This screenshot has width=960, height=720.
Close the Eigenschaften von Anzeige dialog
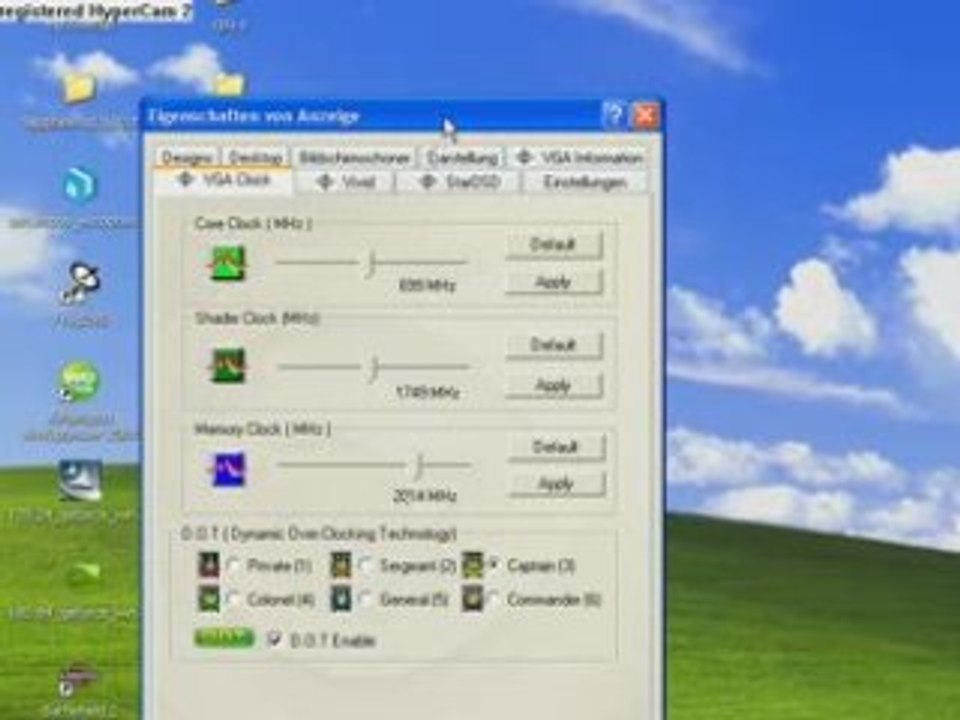pyautogui.click(x=645, y=114)
